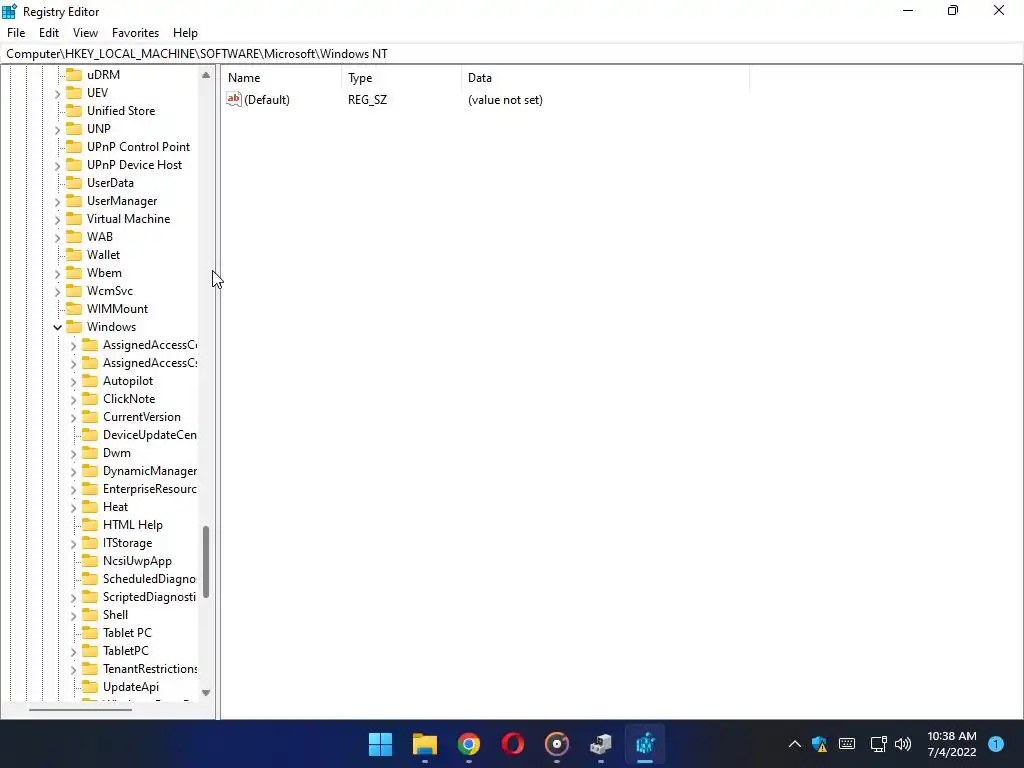Select the WIMMount folder icon
Viewport: 1024px width, 768px height.
point(74,308)
